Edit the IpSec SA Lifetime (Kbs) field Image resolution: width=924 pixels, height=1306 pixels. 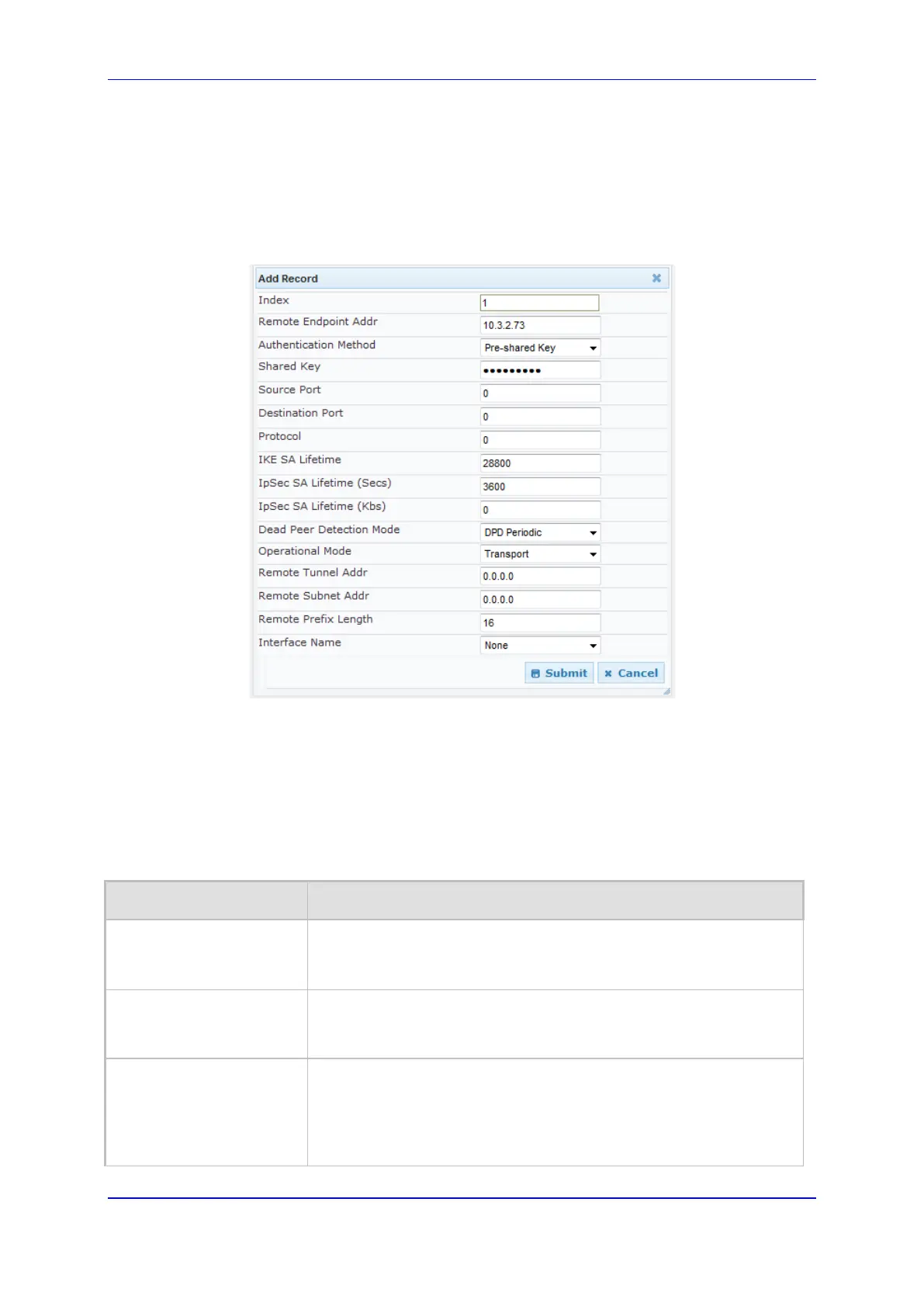[540, 510]
